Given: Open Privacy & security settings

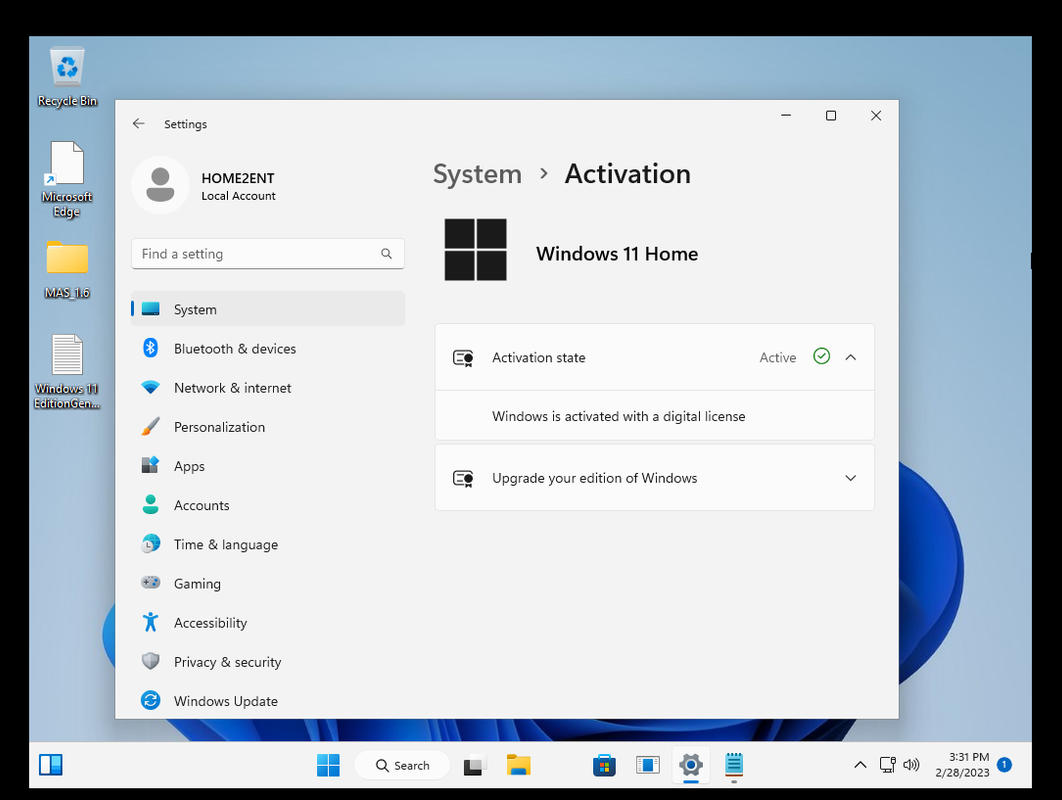Looking at the screenshot, I should point(268,662).
